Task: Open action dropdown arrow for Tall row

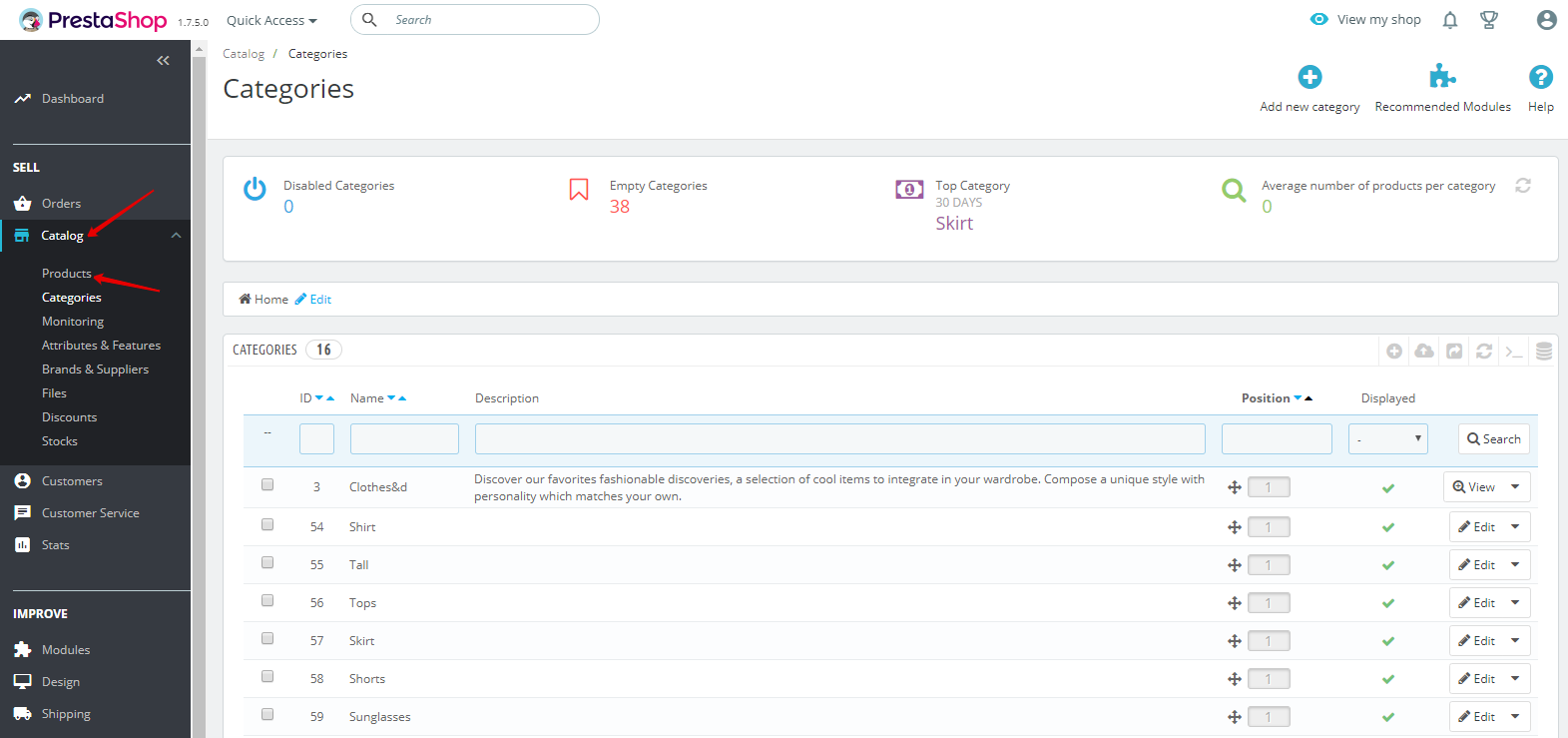Action: tap(1516, 564)
